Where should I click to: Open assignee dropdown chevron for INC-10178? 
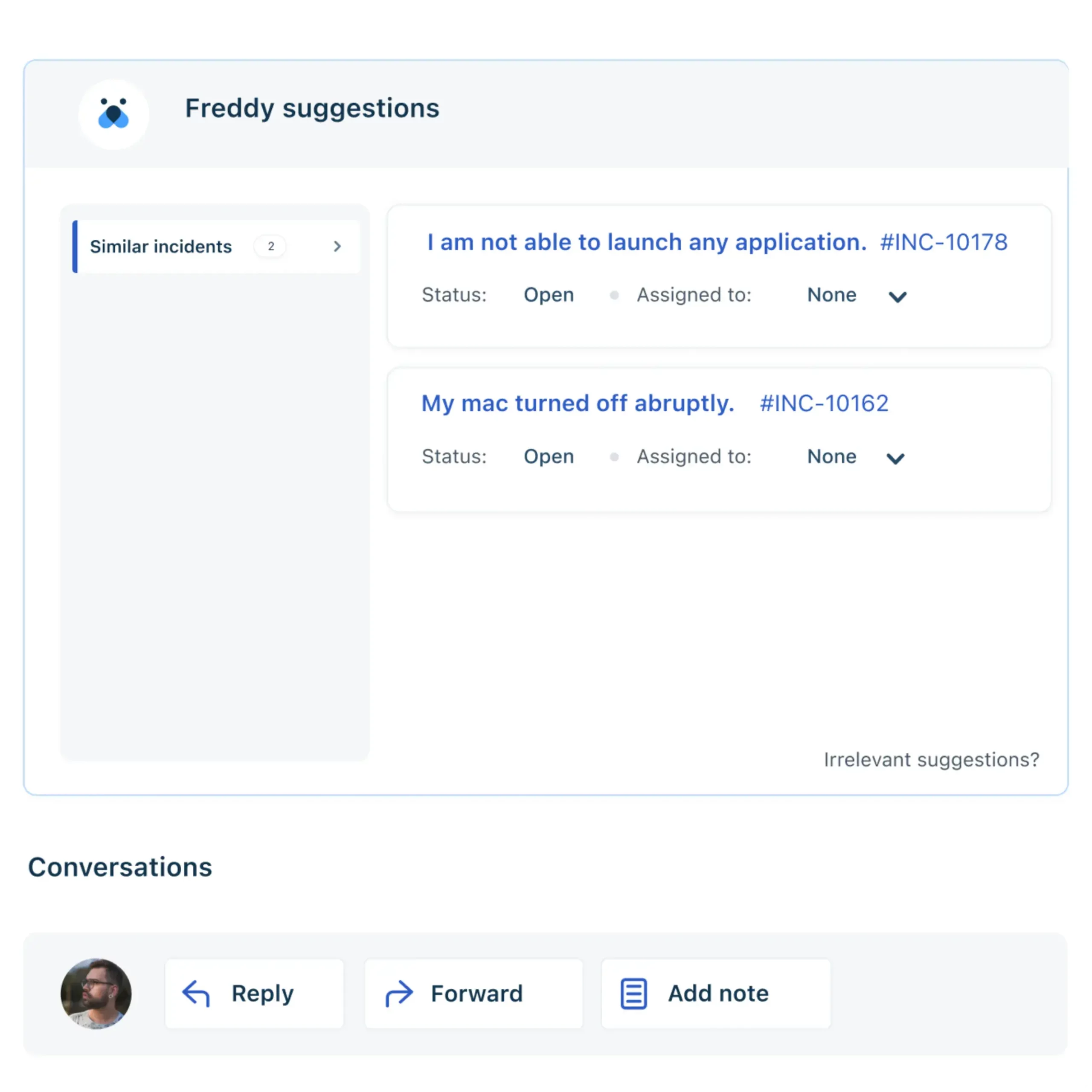(x=897, y=297)
